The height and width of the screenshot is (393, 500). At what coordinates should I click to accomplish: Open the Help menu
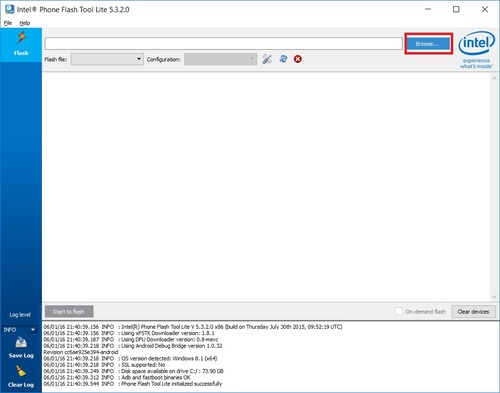pos(25,23)
